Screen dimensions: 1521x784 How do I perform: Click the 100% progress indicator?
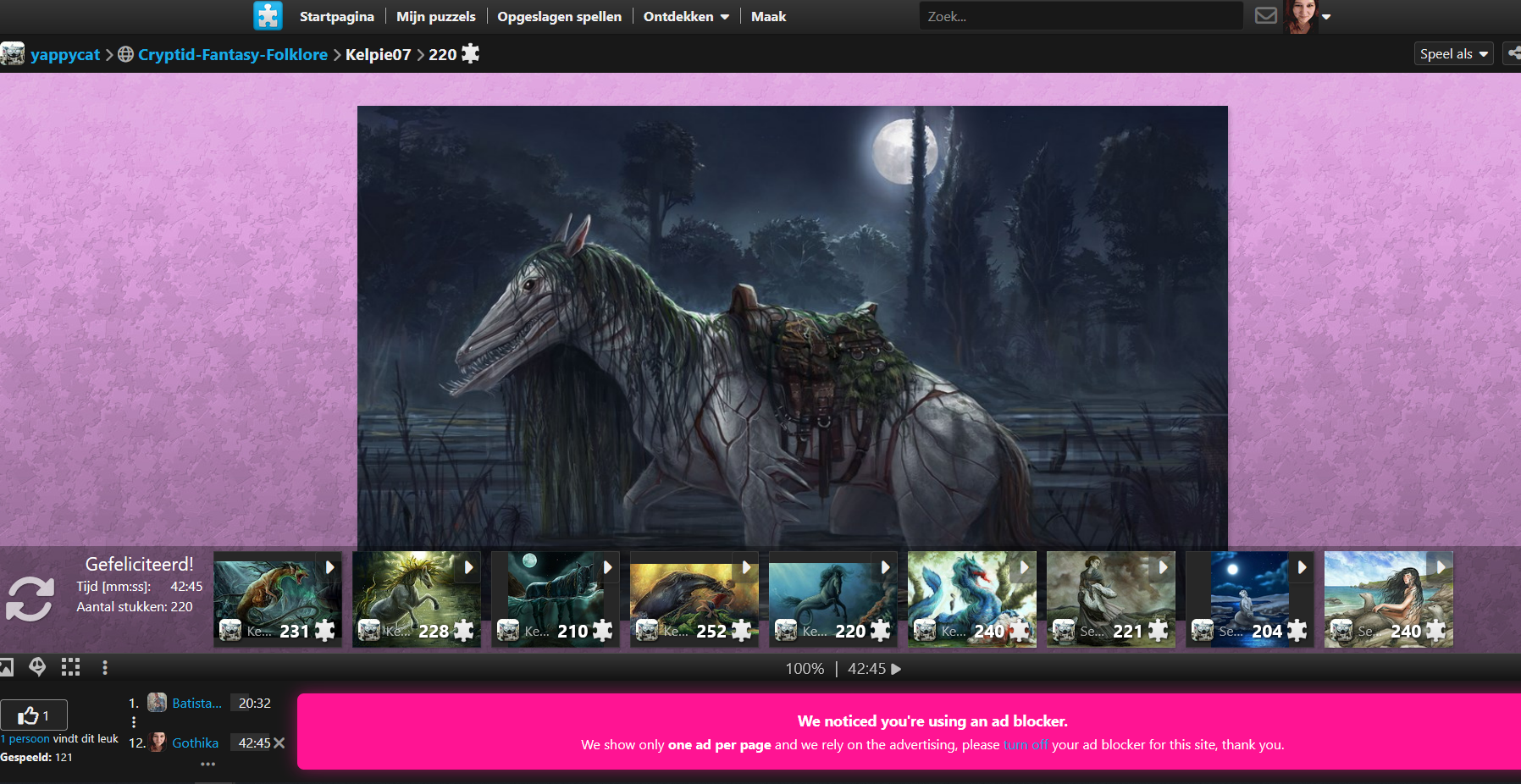click(805, 669)
